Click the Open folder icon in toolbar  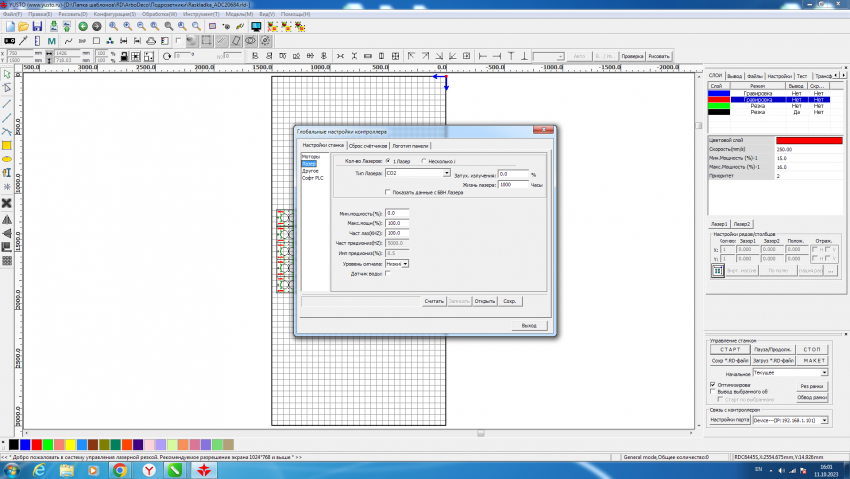click(x=23, y=26)
